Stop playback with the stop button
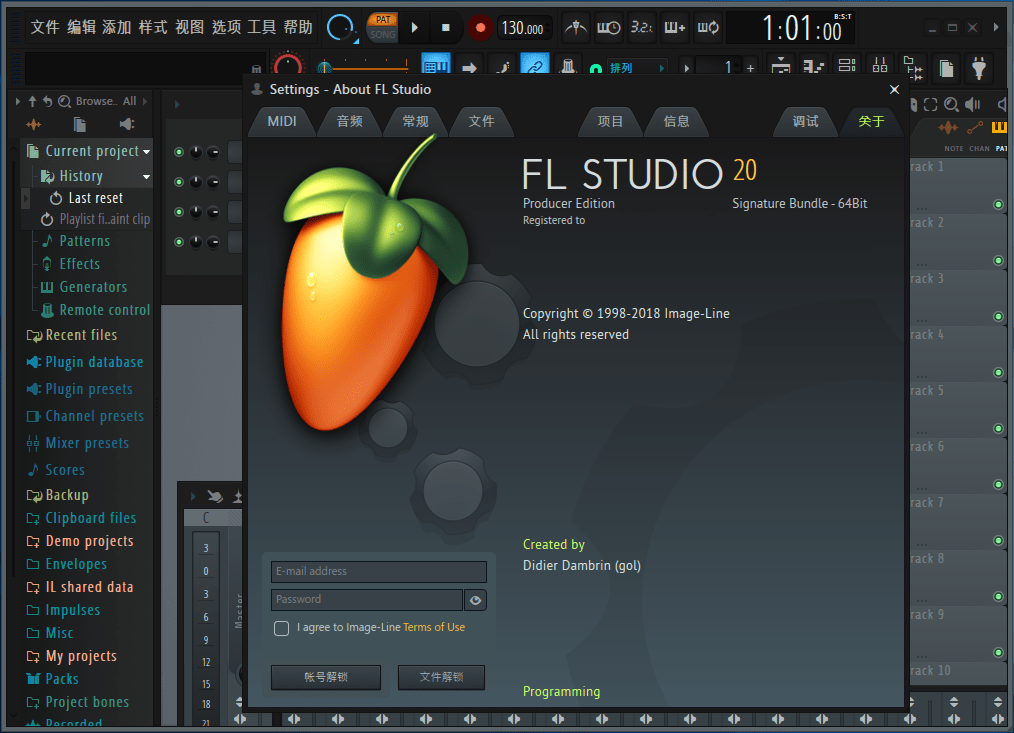Viewport: 1014px width, 733px height. pyautogui.click(x=445, y=28)
